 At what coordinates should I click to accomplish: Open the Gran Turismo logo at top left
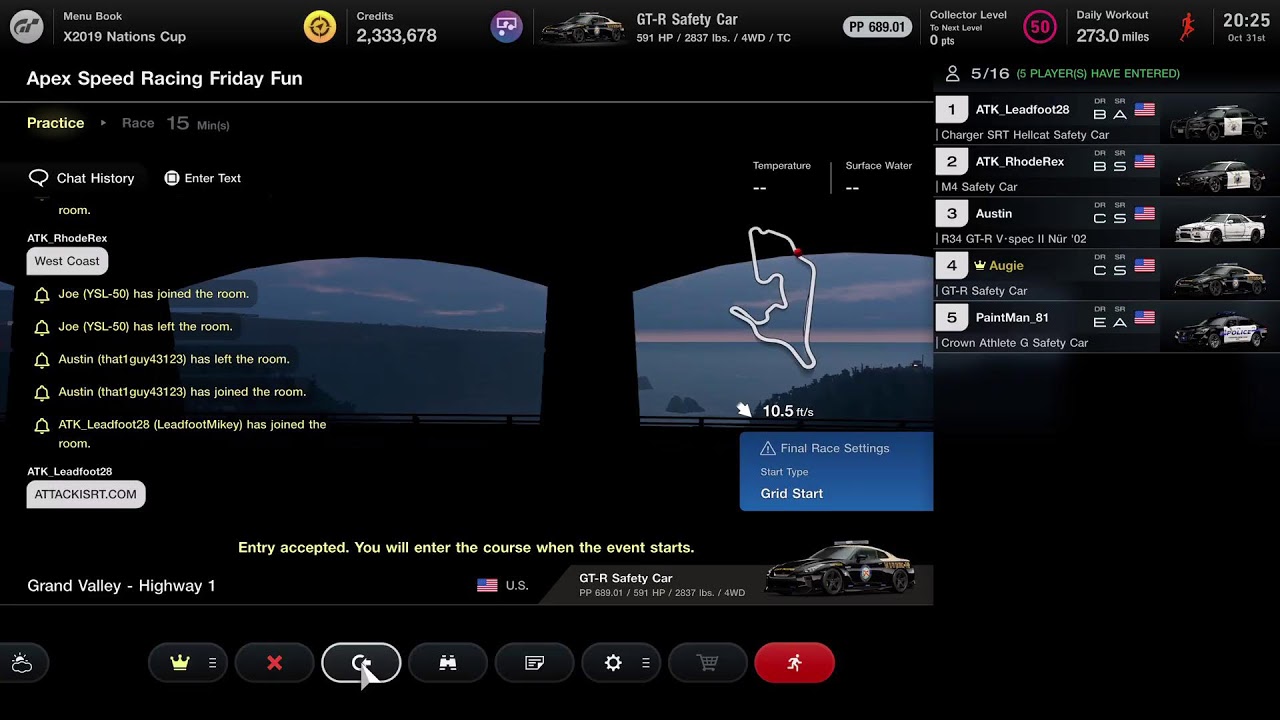pos(26,27)
